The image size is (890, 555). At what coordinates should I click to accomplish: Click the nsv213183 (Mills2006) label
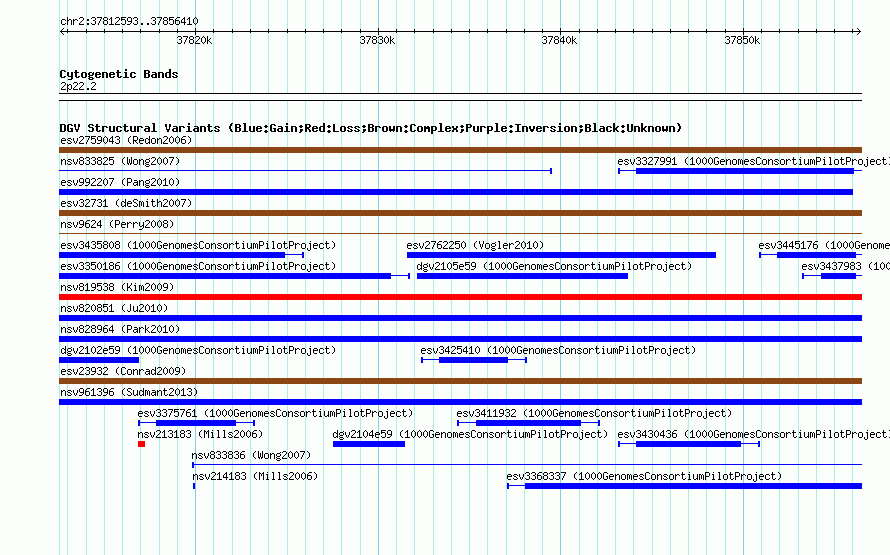(x=200, y=434)
